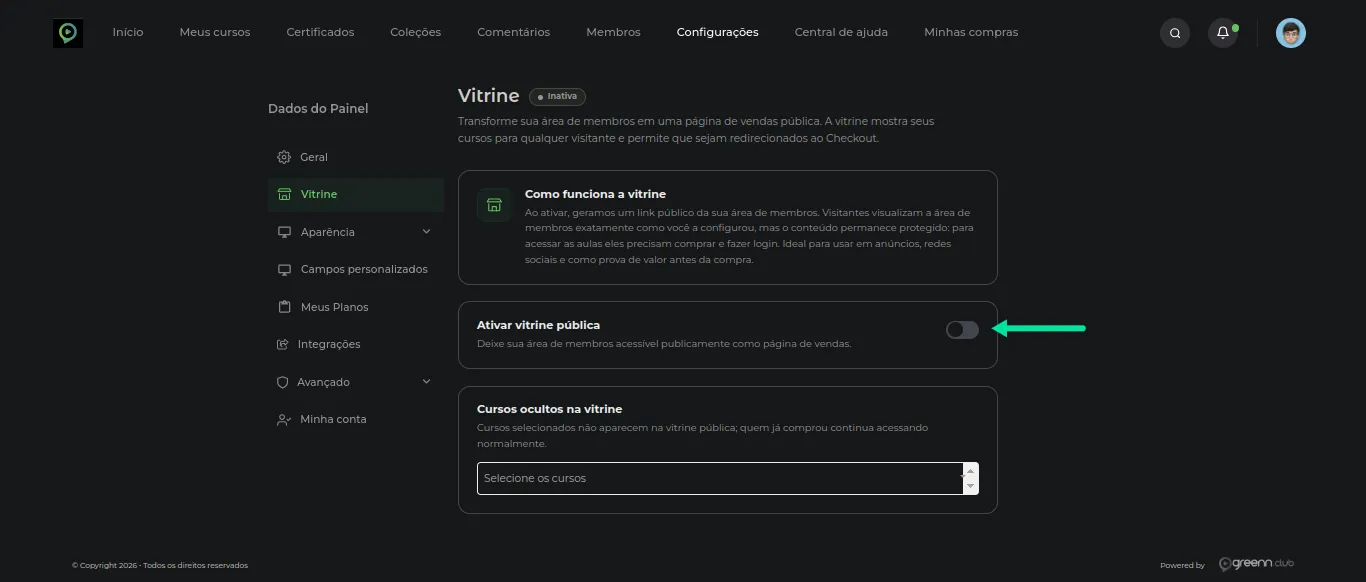Click the Powered by text
Screen dimensions: 1366x582
(1182, 565)
